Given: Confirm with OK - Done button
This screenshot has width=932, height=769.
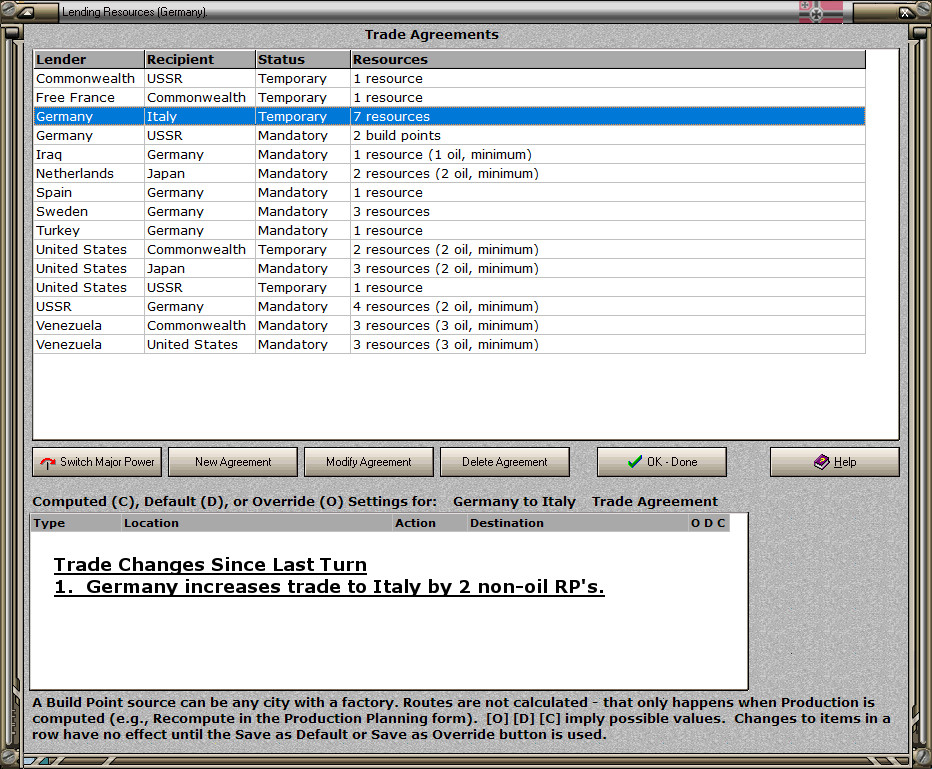Looking at the screenshot, I should pos(662,462).
